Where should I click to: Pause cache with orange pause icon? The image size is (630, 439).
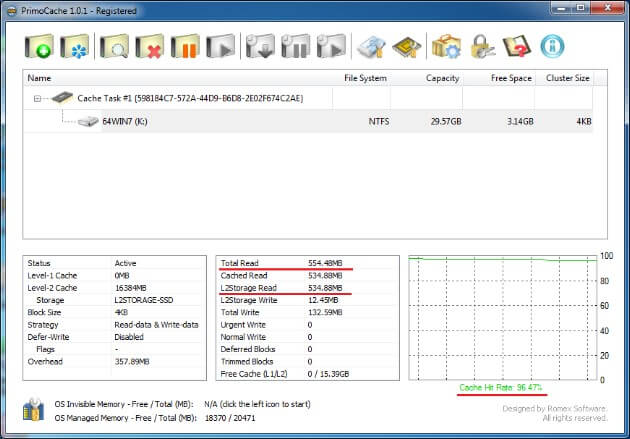(185, 46)
